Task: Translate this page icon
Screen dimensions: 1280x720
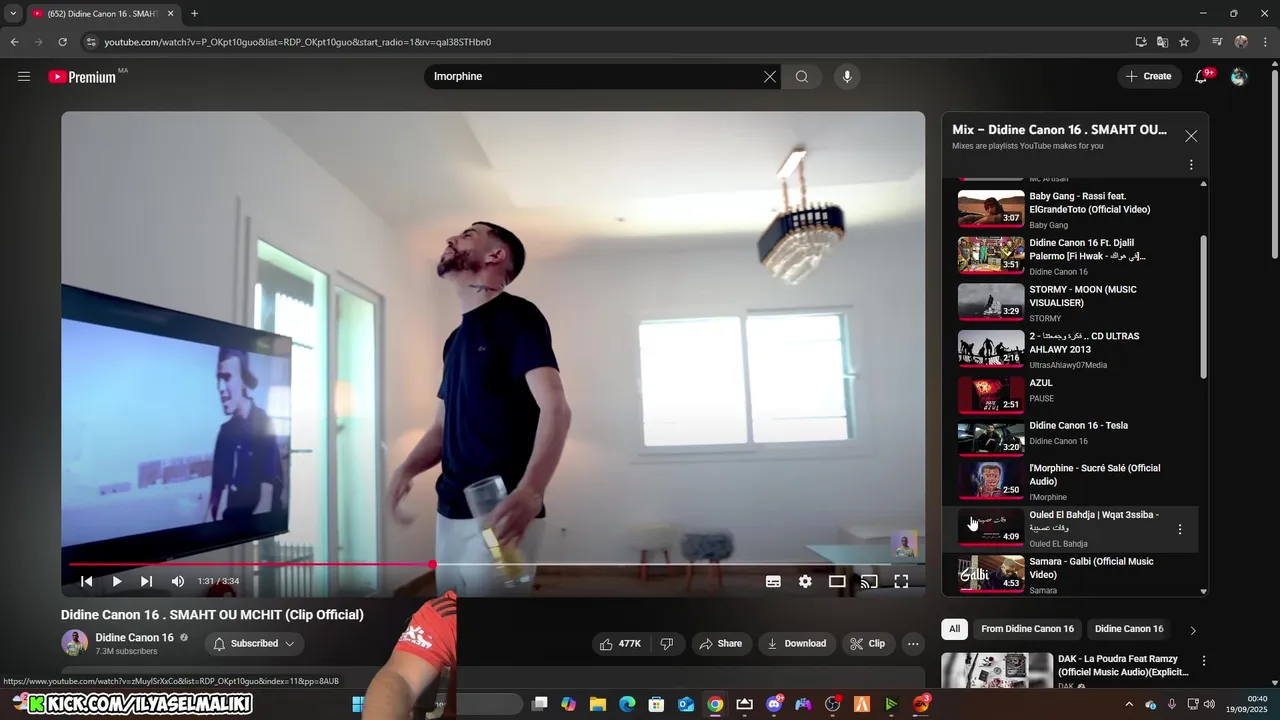Action: [1162, 42]
